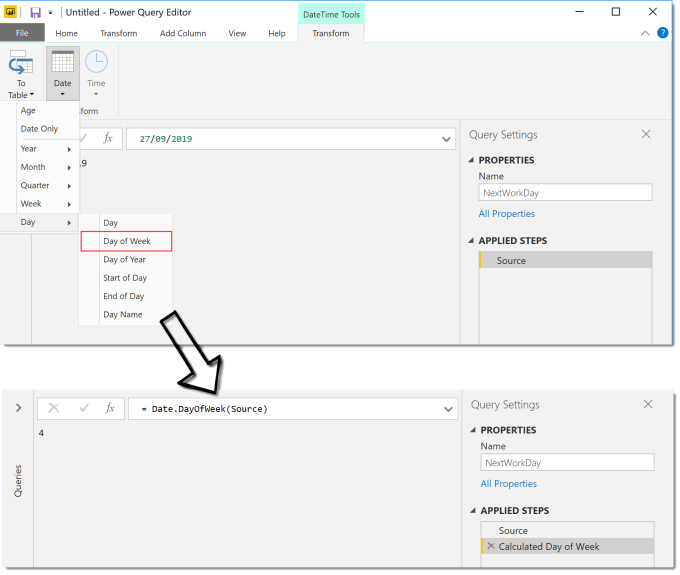Click the Date.DayOfWeek(Source) formula bar
680x575 pixels.
293,409
